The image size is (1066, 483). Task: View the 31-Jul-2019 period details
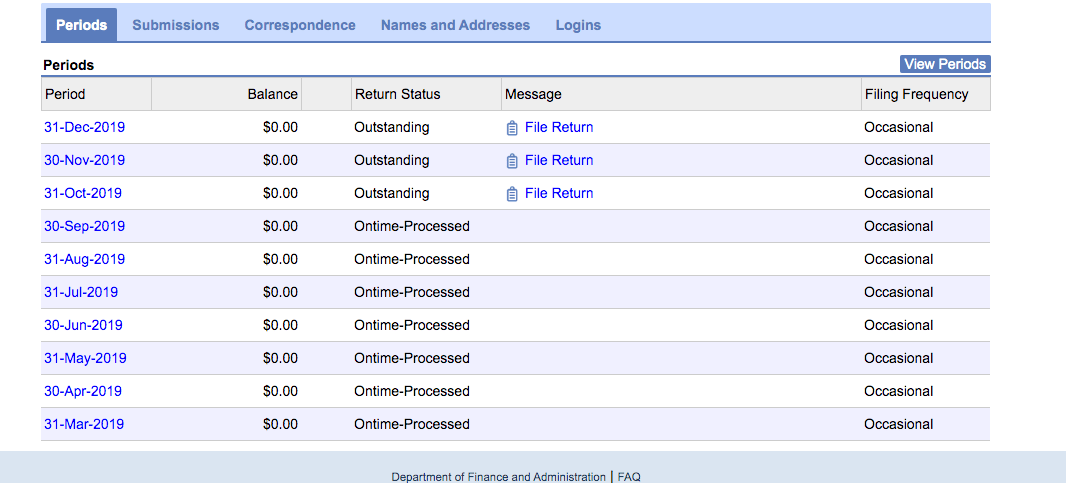80,292
